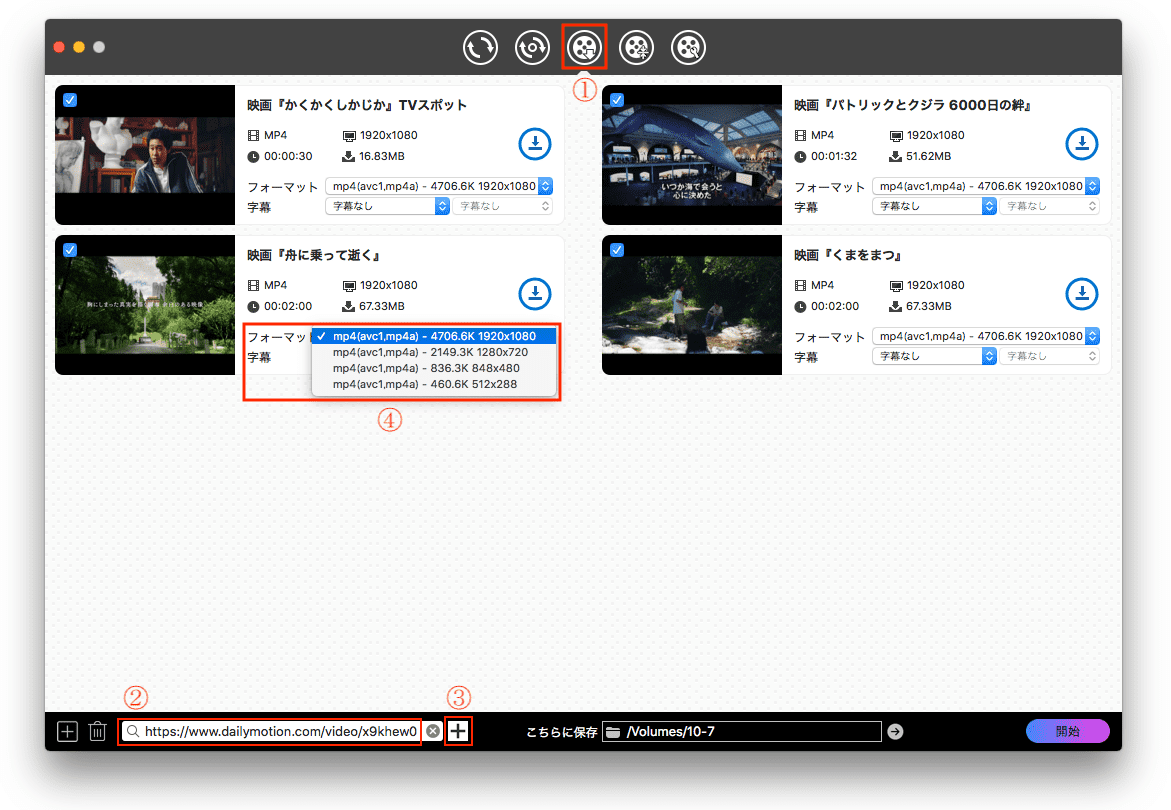Uncheck the かくかくしかじか video checkbox
Viewport: 1171px width, 810px height.
(x=70, y=100)
